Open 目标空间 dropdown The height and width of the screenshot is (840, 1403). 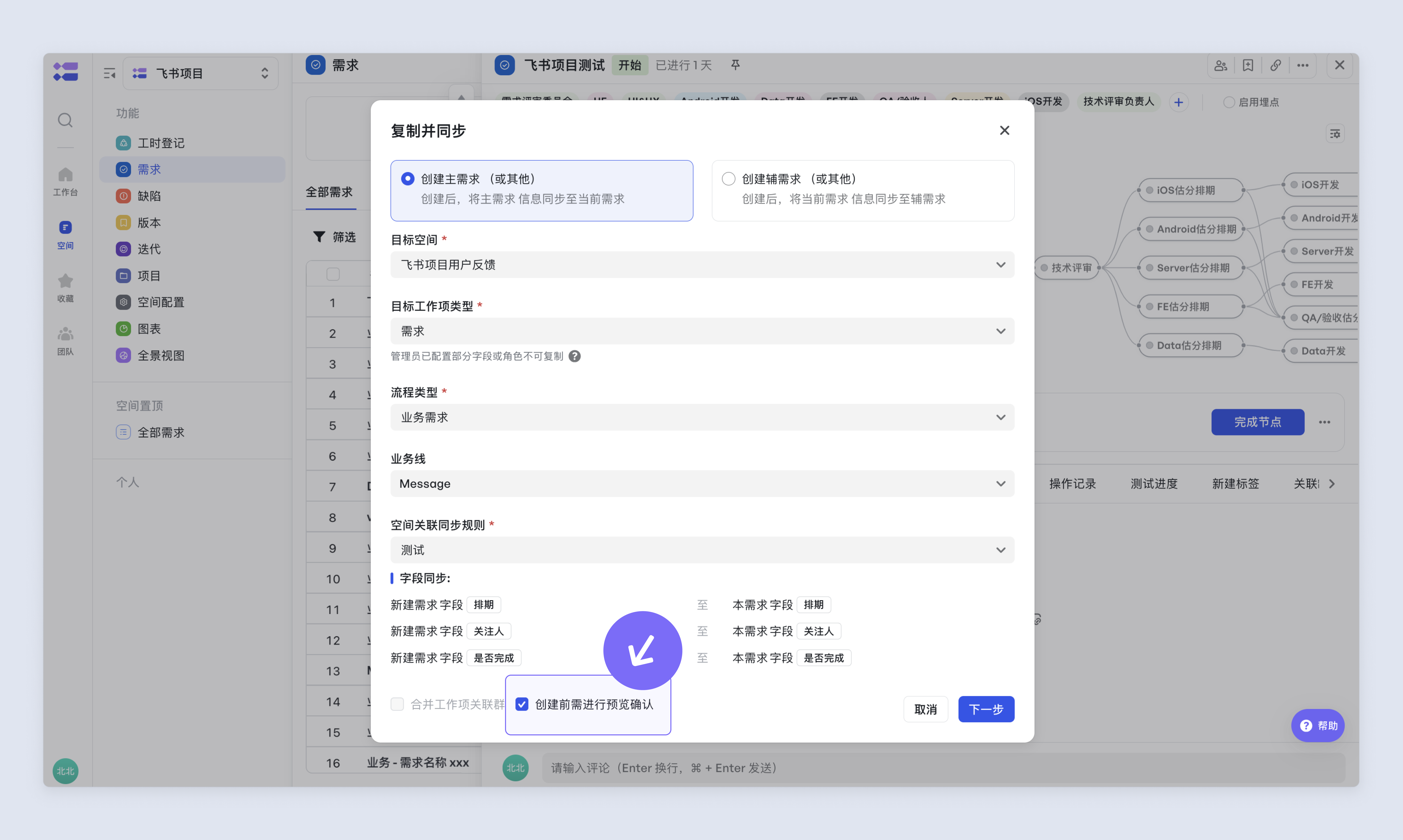[702, 265]
